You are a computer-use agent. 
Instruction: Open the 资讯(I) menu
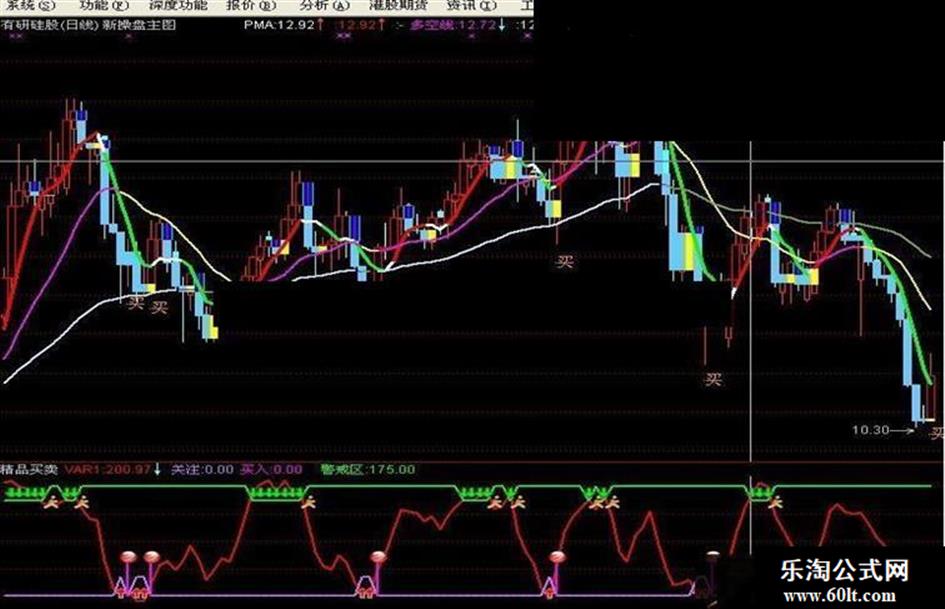(471, 5)
